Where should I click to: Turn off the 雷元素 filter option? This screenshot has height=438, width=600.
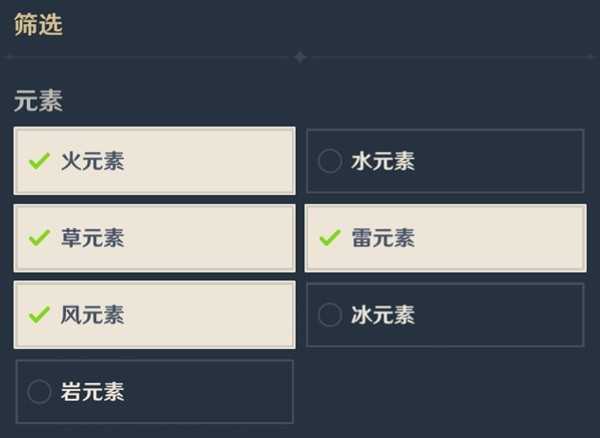(445, 238)
